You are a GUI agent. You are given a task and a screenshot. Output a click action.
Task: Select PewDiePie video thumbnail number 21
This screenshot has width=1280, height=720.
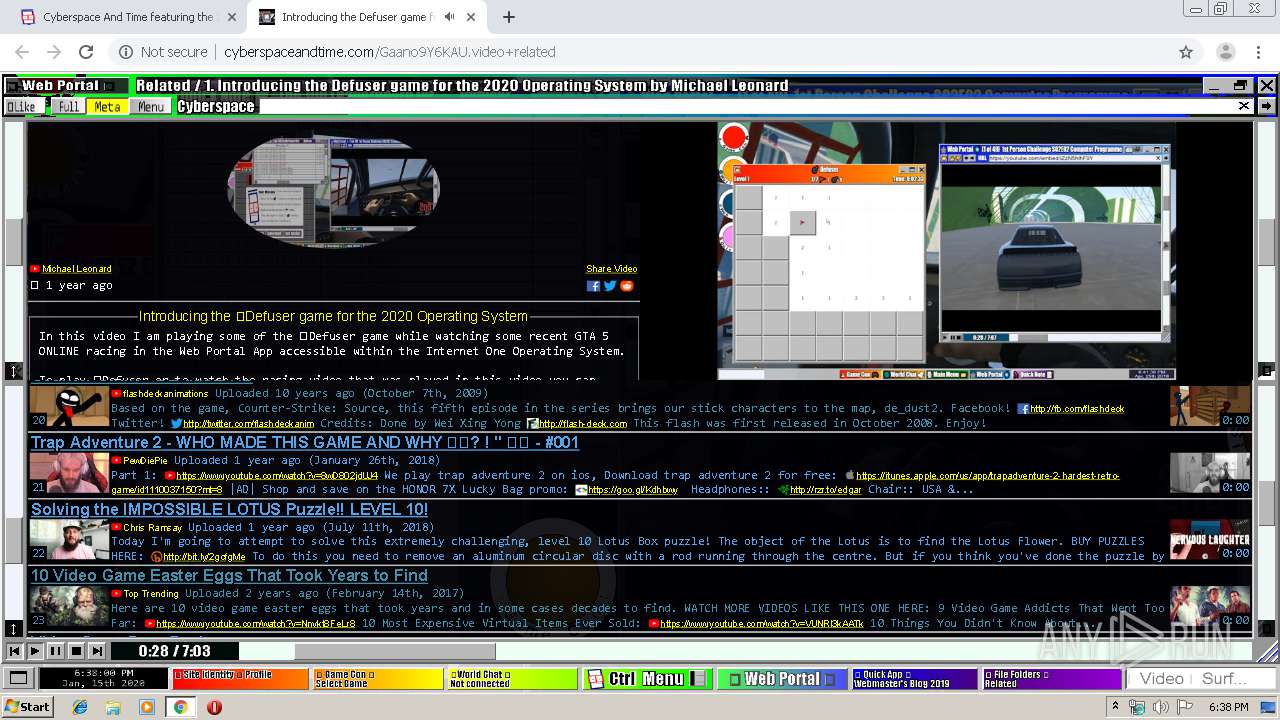click(69, 474)
